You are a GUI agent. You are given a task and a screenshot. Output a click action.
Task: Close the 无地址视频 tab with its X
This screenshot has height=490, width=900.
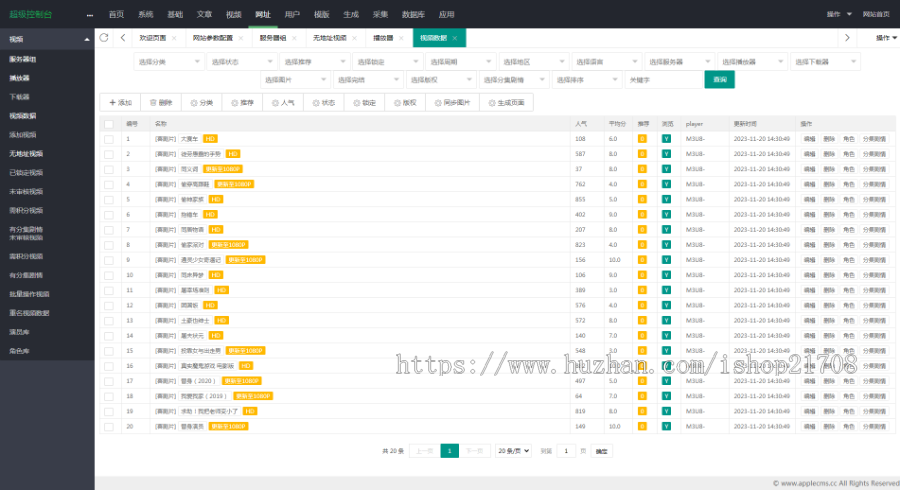click(x=354, y=38)
